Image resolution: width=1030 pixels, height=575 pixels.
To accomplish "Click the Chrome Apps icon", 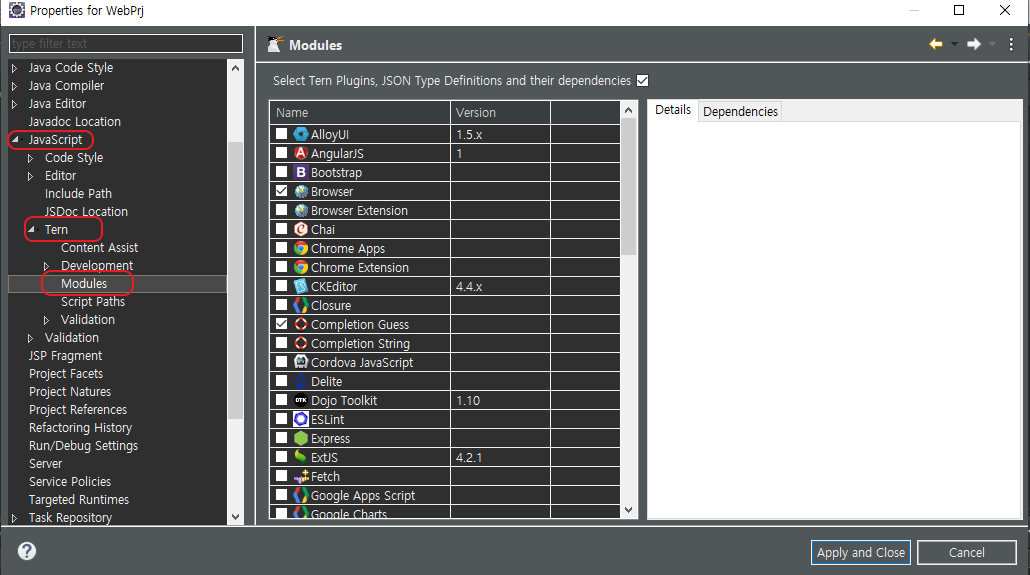I will [301, 248].
